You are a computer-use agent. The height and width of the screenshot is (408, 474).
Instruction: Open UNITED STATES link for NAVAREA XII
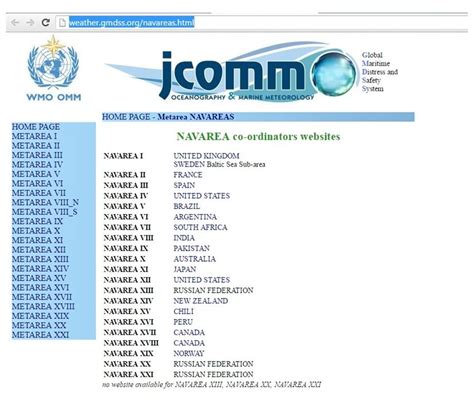tap(202, 280)
